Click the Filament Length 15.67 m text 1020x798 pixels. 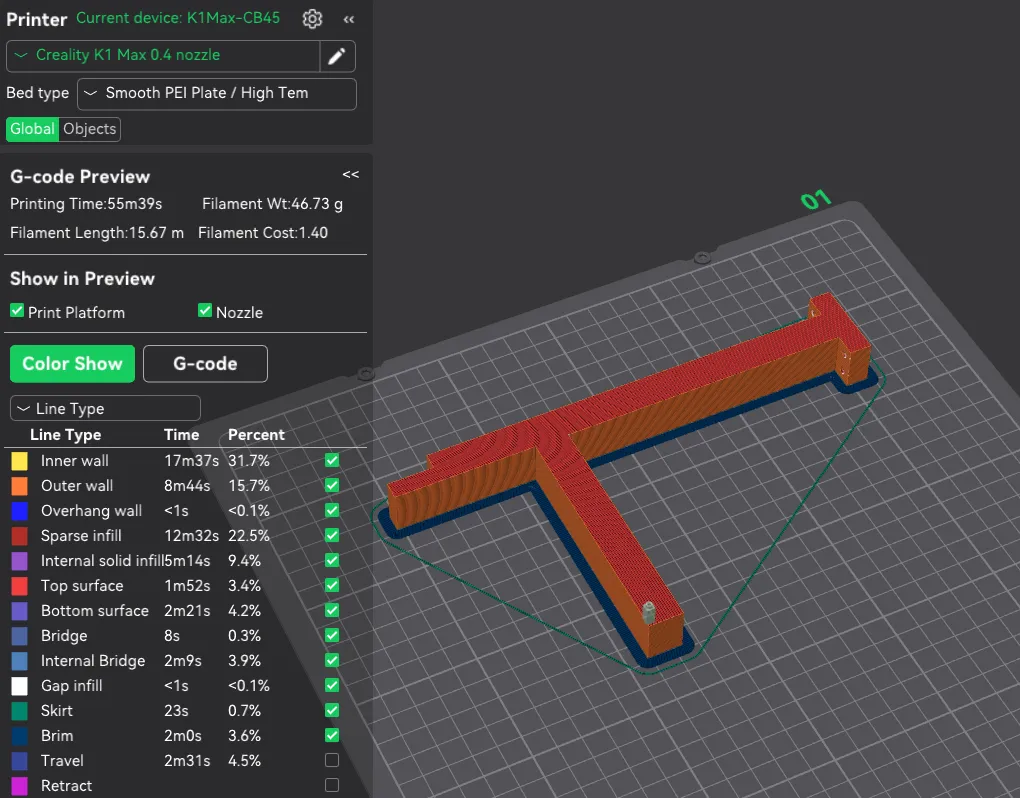[97, 233]
